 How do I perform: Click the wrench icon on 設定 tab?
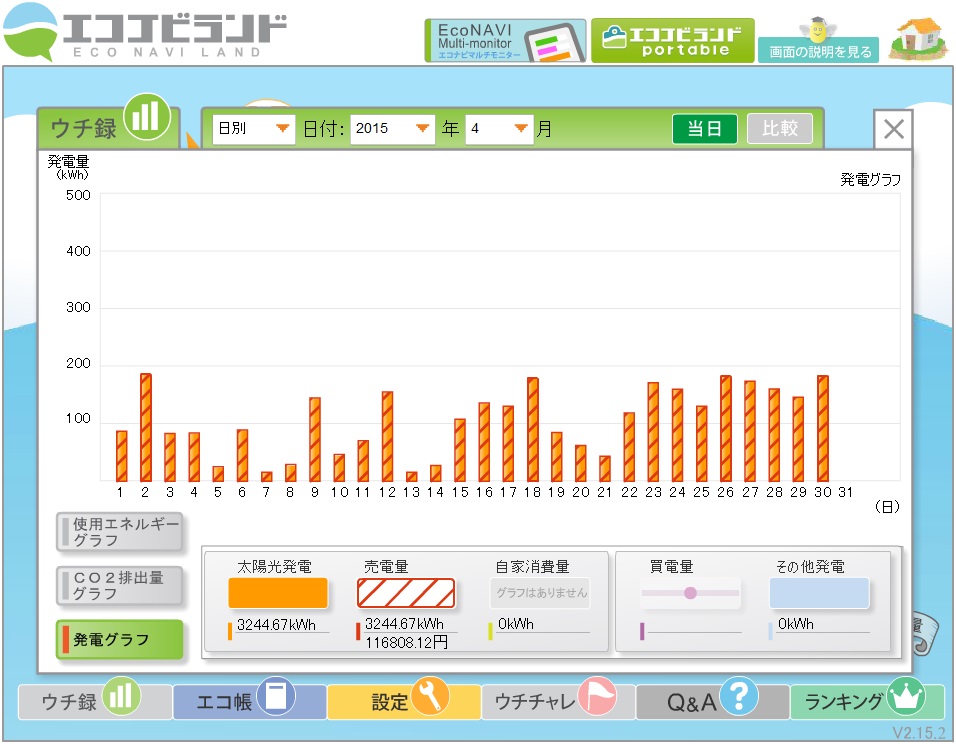coord(430,696)
